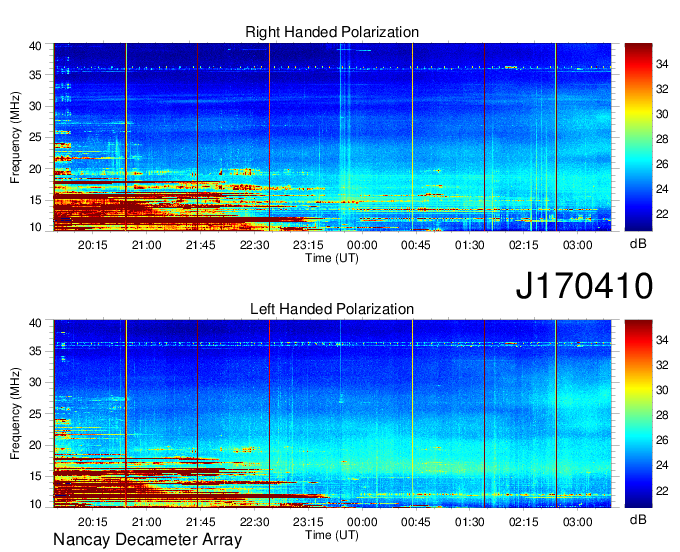Click the 03:00 time tick under Right Handed plot
Screen dimensions: 680x552
[578, 245]
